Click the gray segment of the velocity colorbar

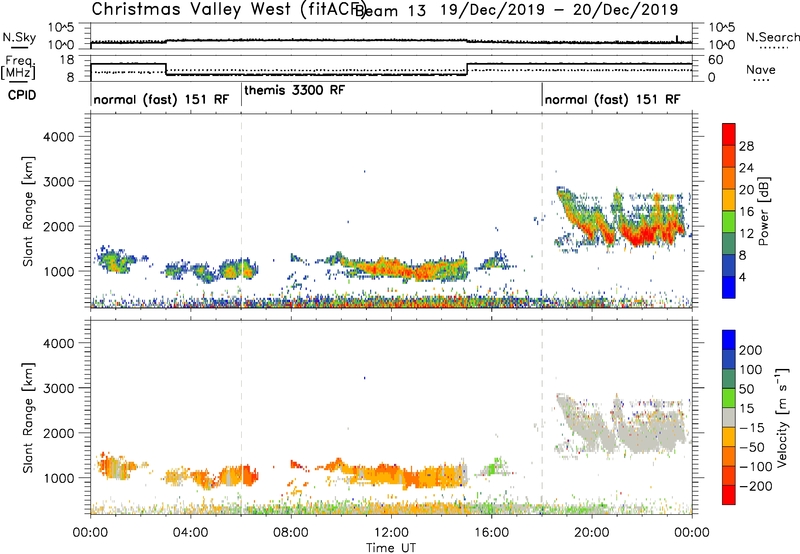(729, 418)
